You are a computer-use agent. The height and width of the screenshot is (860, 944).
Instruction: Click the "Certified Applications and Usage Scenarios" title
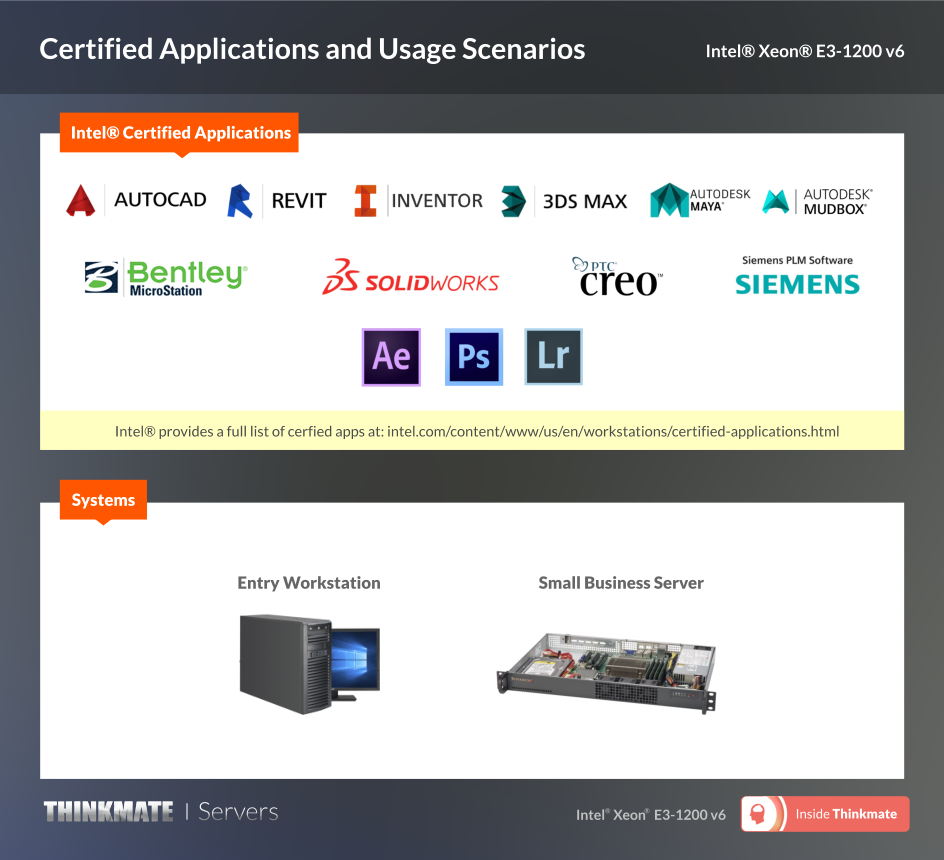[x=312, y=49]
